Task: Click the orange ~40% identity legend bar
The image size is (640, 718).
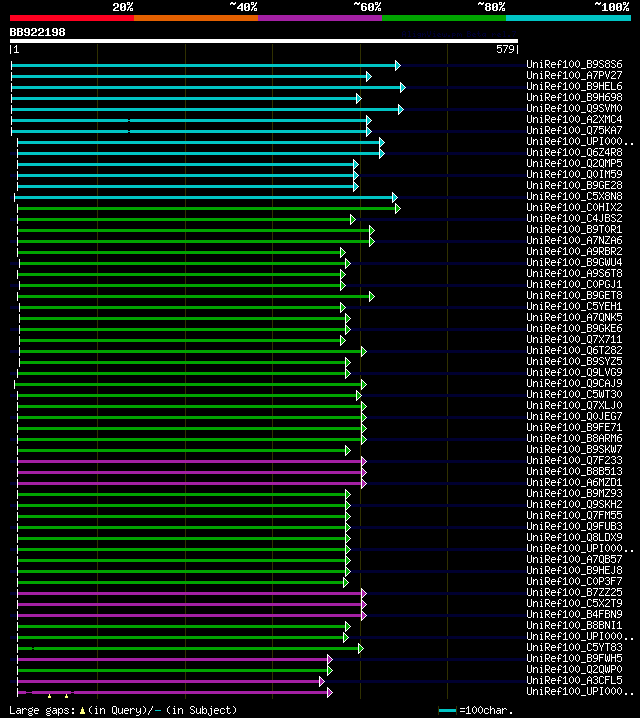Action: (x=196, y=18)
